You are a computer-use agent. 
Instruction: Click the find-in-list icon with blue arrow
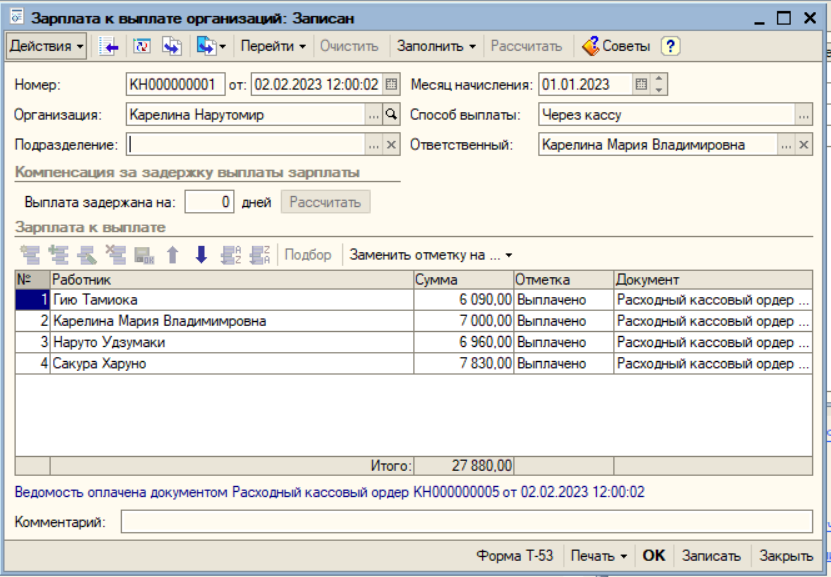(x=108, y=46)
